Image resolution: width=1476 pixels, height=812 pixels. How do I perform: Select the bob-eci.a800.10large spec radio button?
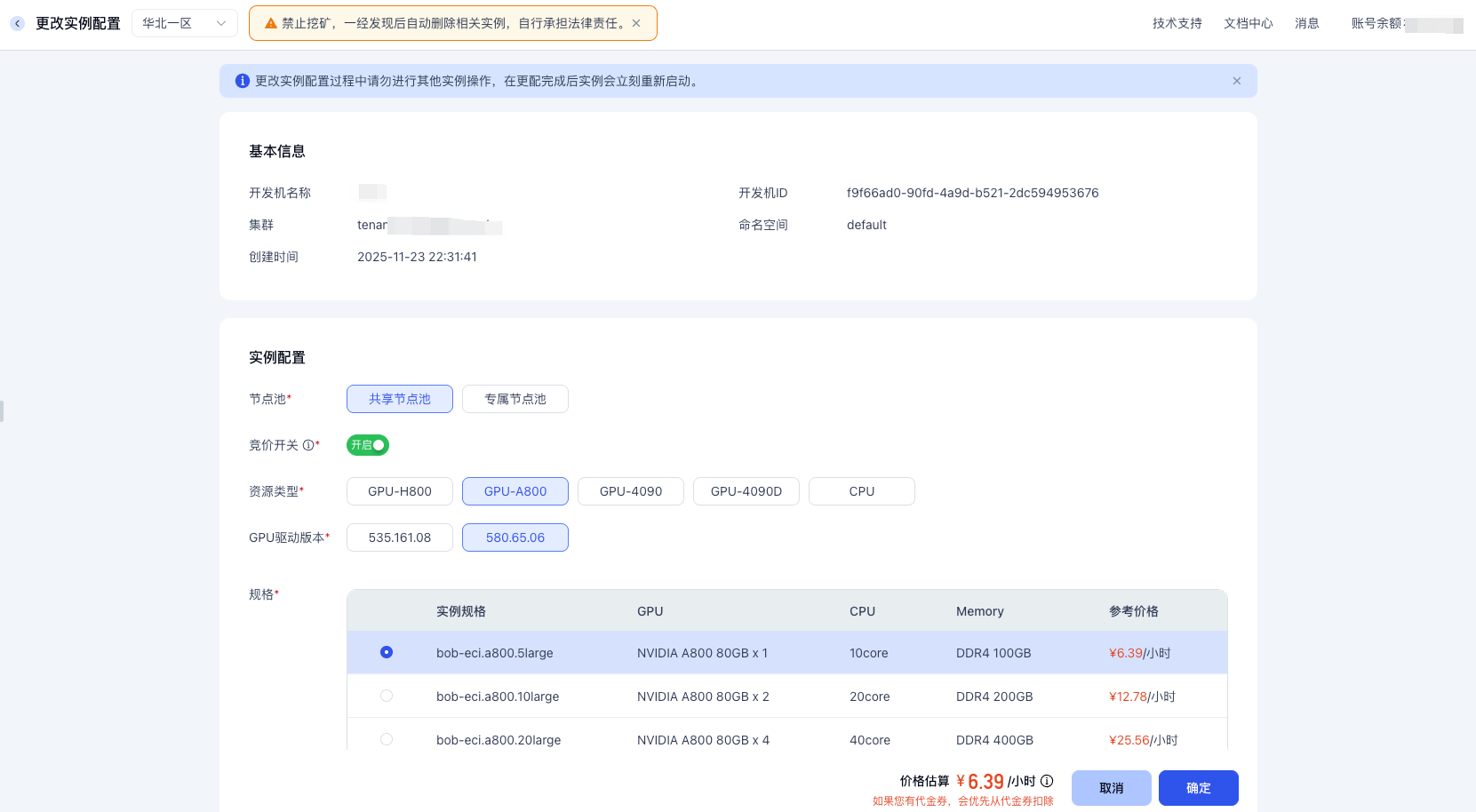pyautogui.click(x=386, y=696)
